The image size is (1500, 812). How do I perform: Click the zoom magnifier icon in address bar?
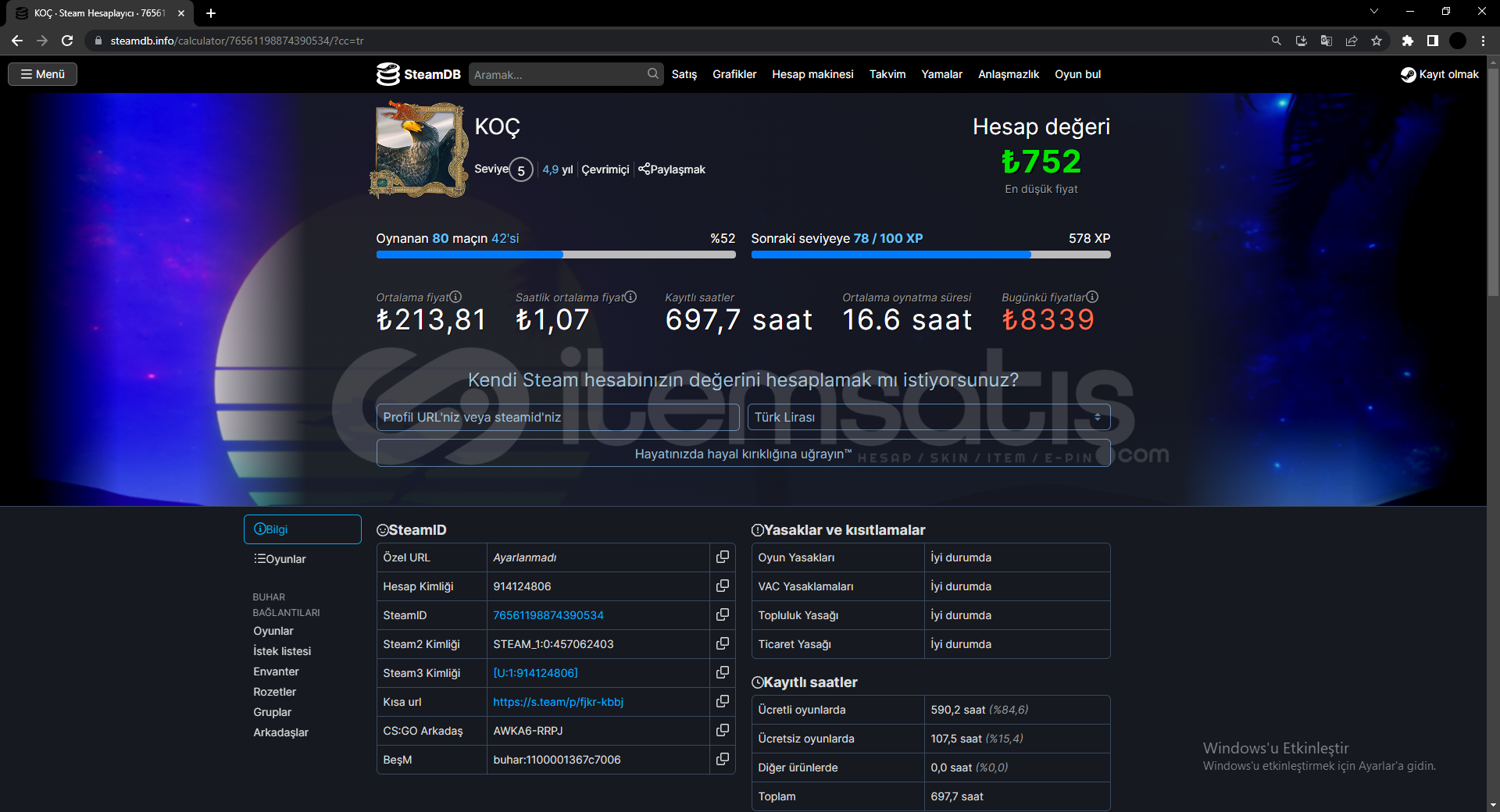(1277, 41)
